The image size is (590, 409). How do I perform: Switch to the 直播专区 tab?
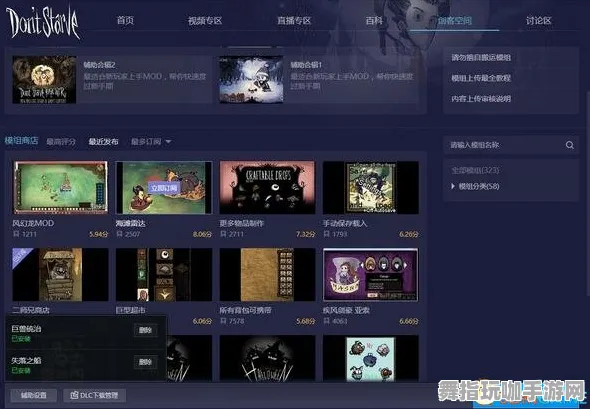294,20
